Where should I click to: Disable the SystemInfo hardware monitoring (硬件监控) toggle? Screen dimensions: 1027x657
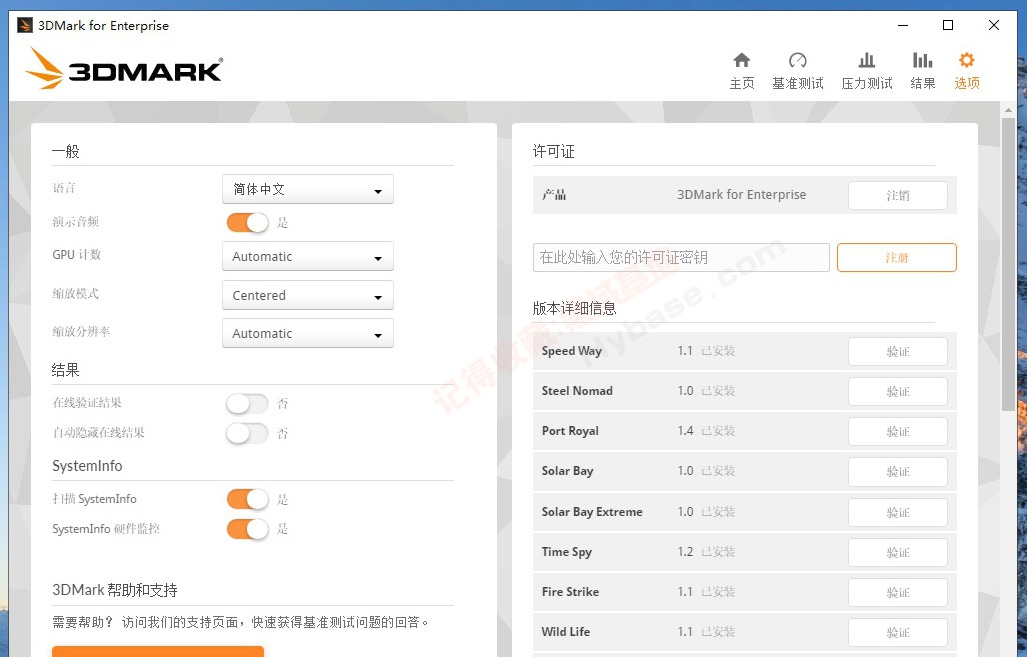[x=247, y=529]
